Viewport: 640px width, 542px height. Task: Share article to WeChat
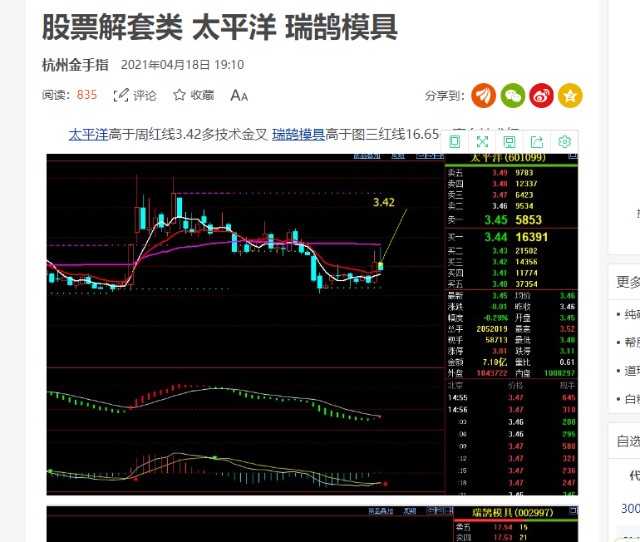pyautogui.click(x=513, y=96)
